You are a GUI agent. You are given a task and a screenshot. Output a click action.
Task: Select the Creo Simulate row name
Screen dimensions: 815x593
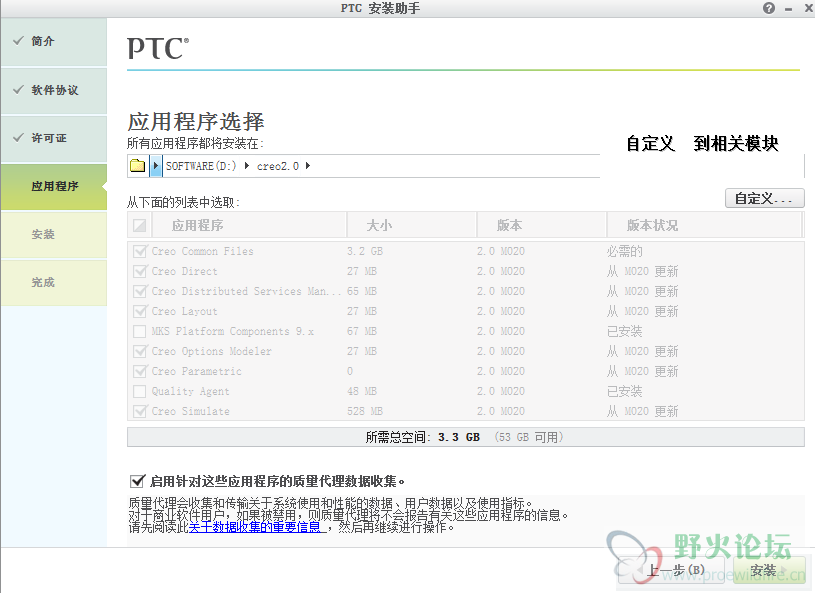pos(190,412)
